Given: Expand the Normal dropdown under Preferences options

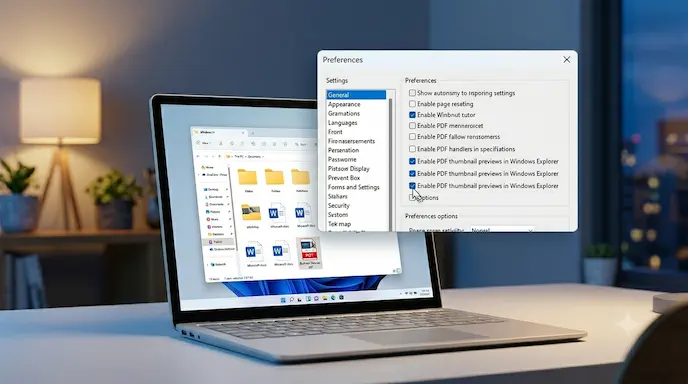Looking at the screenshot, I should pos(502,229).
